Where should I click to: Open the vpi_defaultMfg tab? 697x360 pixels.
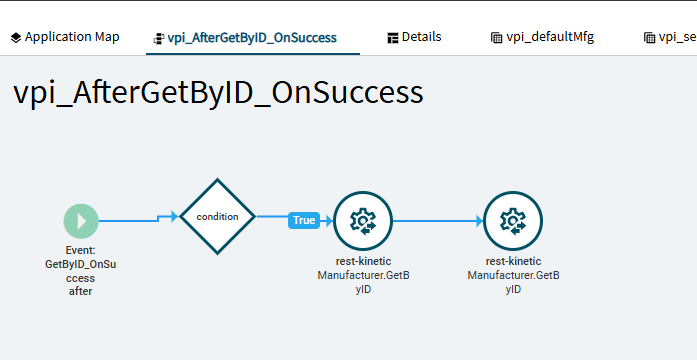tap(542, 37)
